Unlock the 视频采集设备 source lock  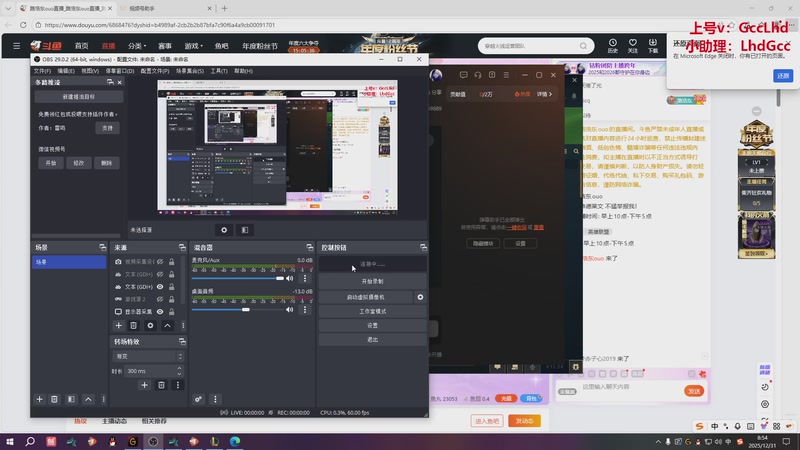tap(171, 262)
